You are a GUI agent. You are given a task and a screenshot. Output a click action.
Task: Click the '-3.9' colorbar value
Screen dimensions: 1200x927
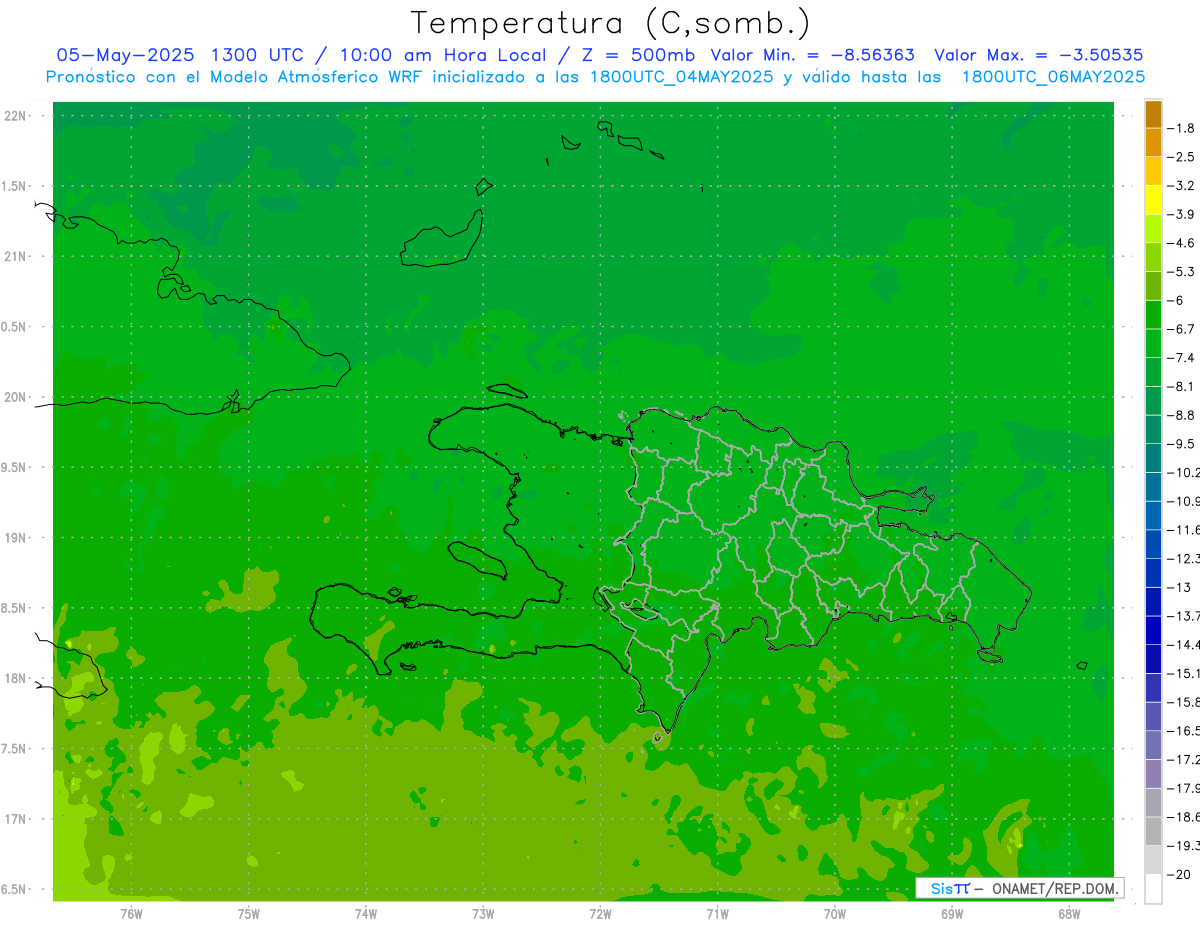[1182, 214]
